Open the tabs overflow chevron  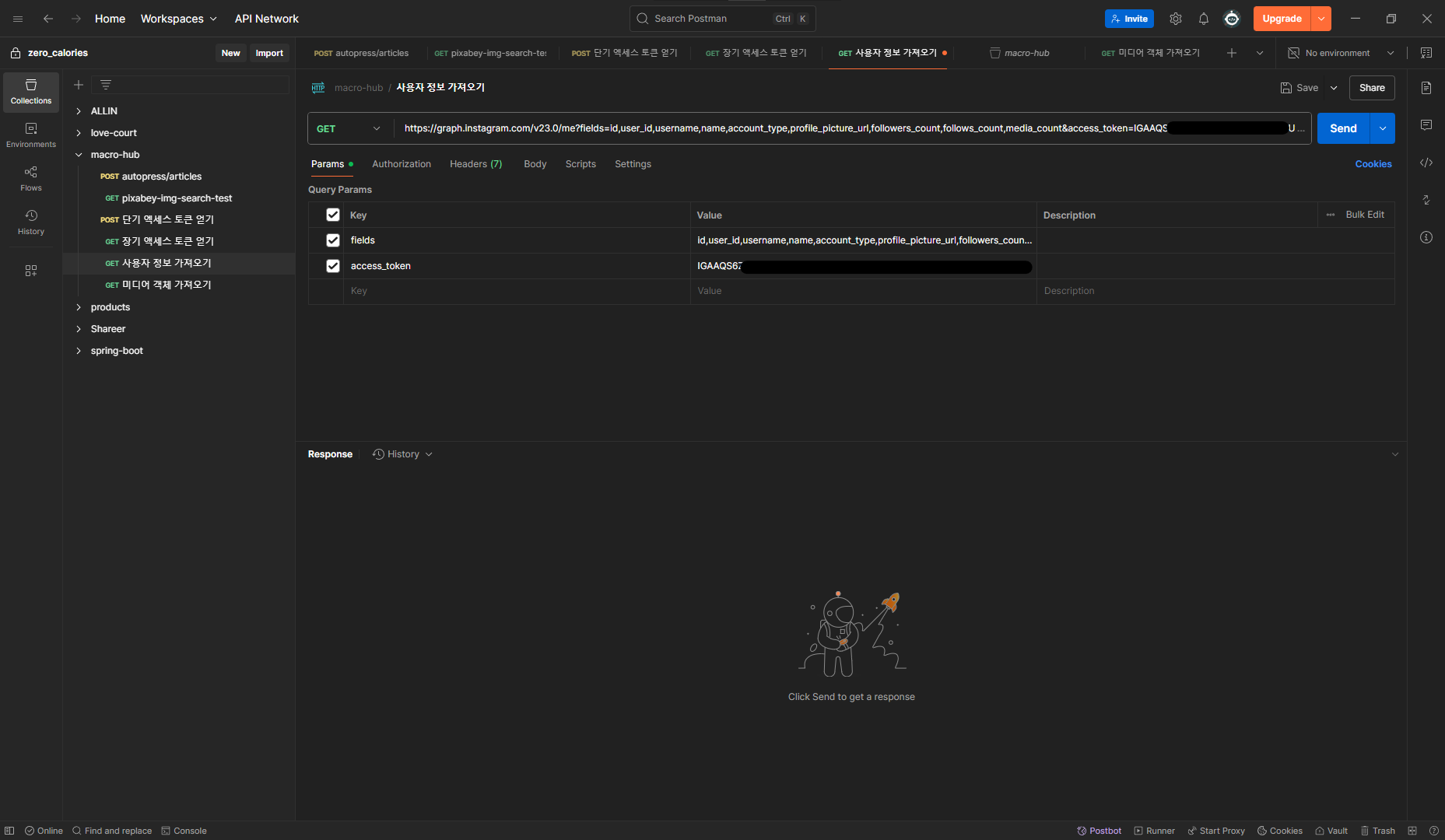click(x=1260, y=53)
